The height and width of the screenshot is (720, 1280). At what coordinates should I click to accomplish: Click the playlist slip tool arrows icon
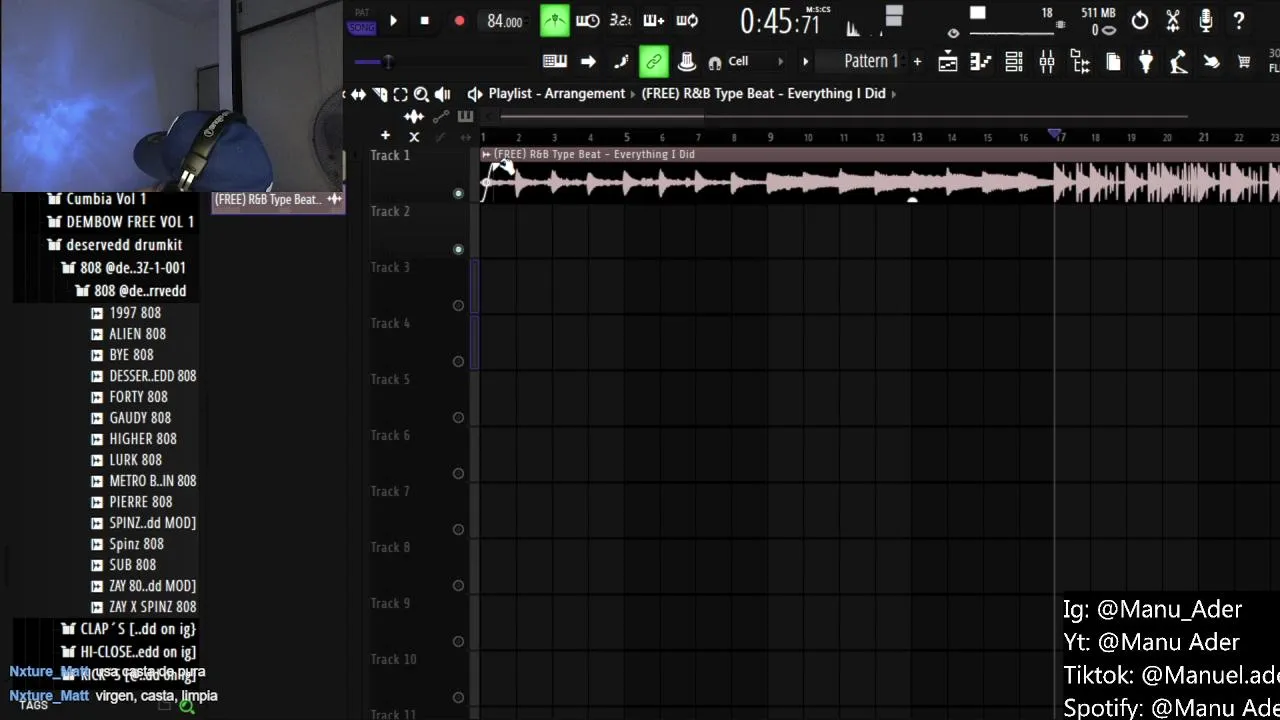pos(357,94)
